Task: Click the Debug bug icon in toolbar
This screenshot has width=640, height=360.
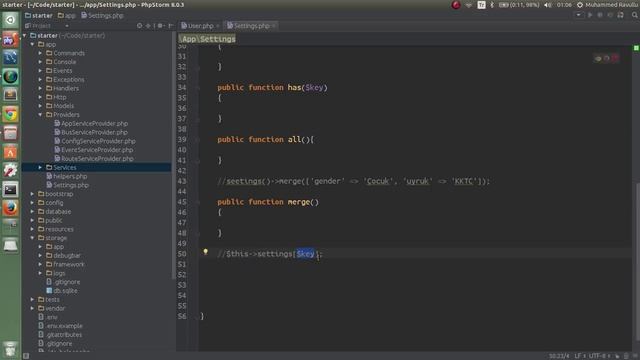Action: pos(600,15)
